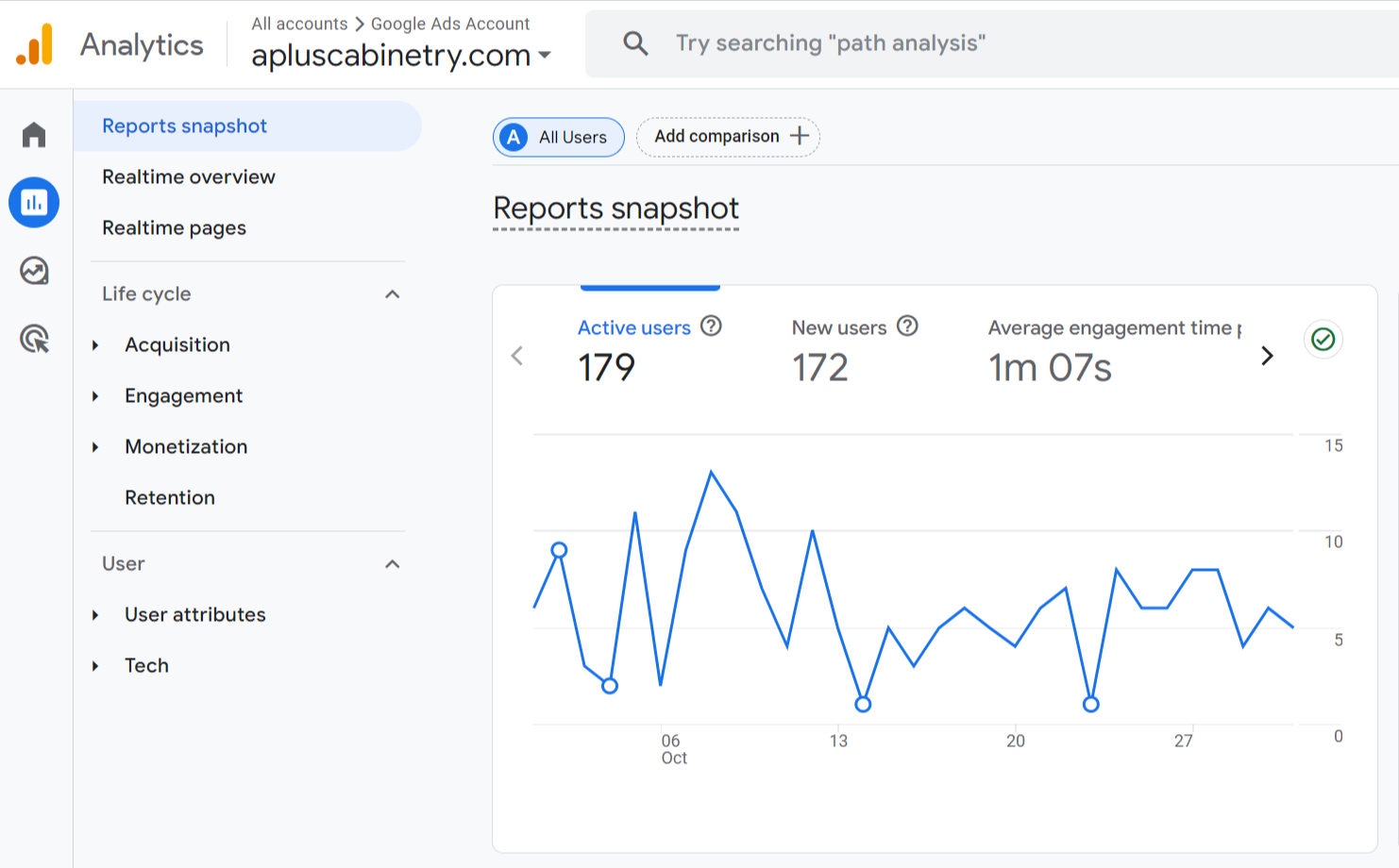Open the Advertising cursor icon
This screenshot has width=1399, height=868.
click(34, 339)
